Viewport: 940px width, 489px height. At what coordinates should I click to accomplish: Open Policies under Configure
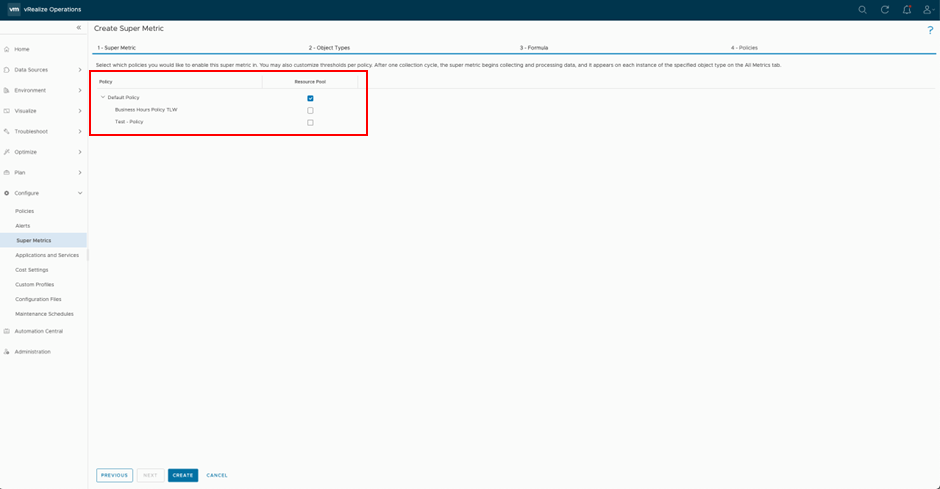point(25,211)
